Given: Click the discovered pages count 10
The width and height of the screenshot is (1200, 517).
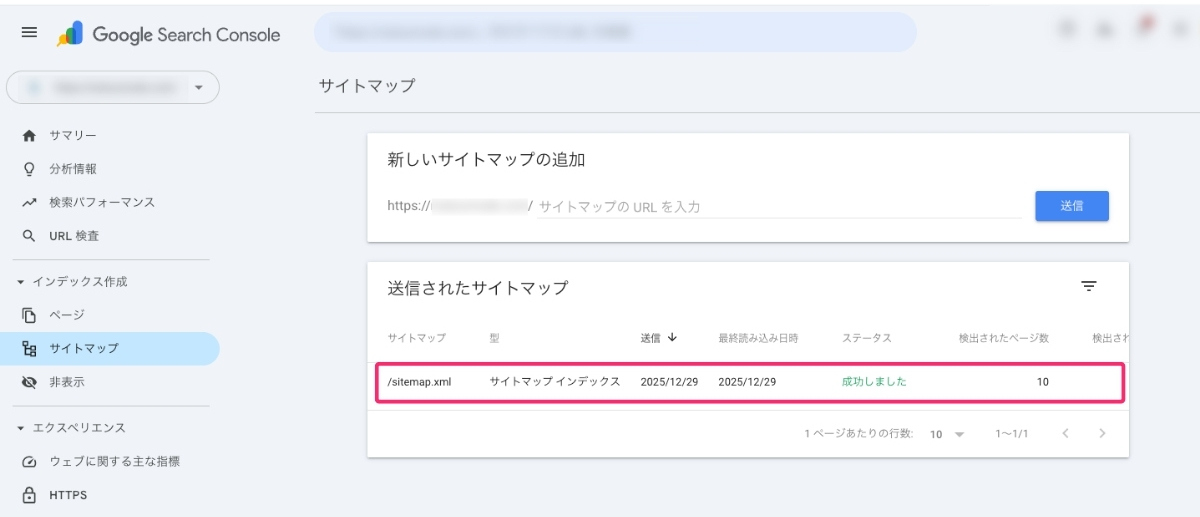Looking at the screenshot, I should (1042, 382).
